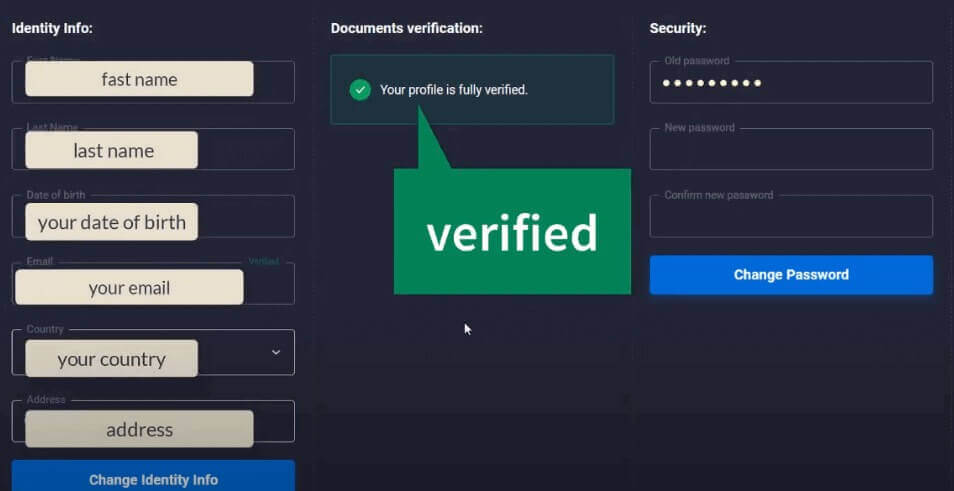954x491 pixels.
Task: Expand the Country dropdown chevron
Action: click(276, 352)
